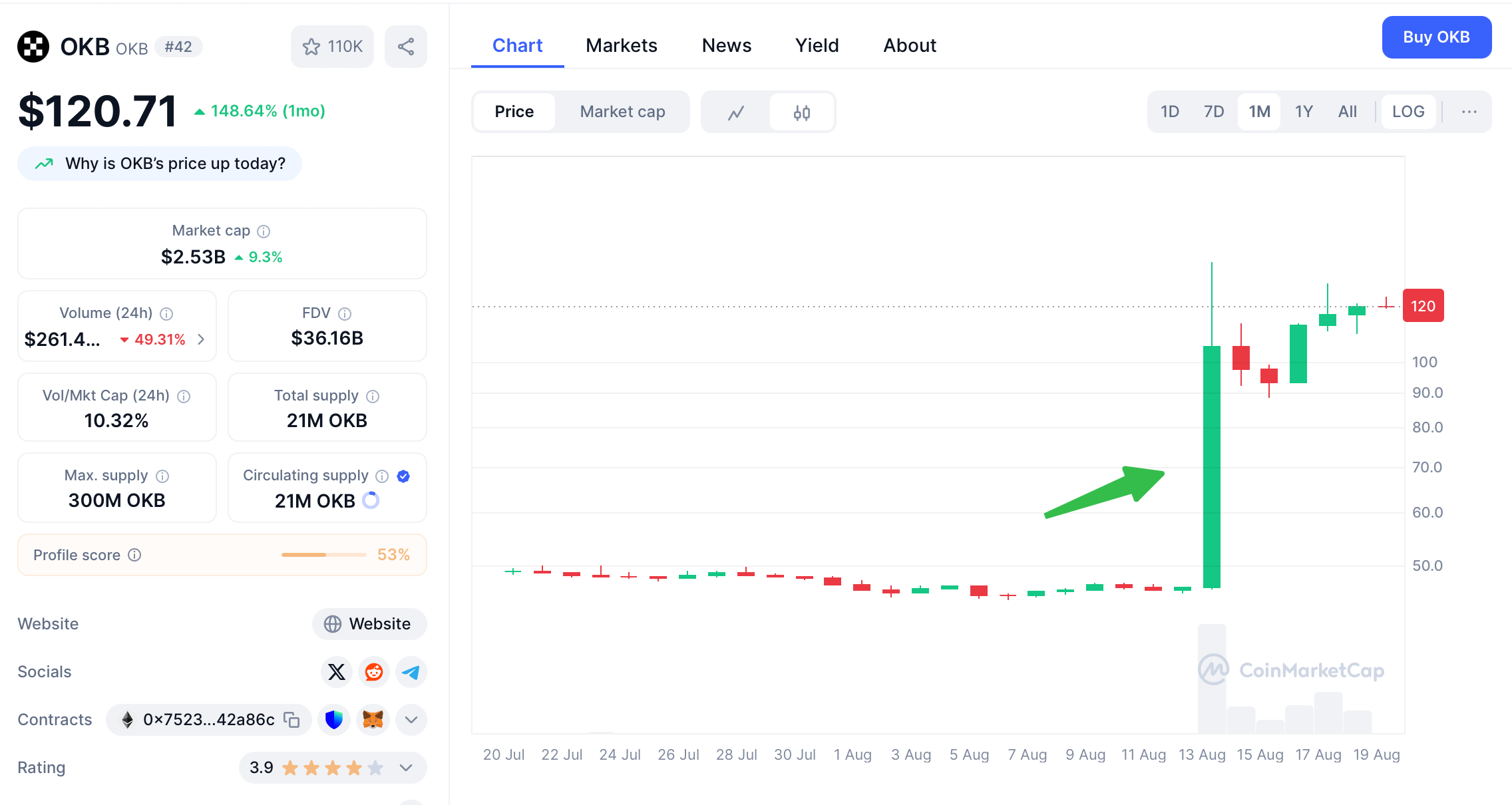Viewport: 1512px width, 805px height.
Task: Add token to MetaMask via fox icon
Action: pyautogui.click(x=373, y=719)
